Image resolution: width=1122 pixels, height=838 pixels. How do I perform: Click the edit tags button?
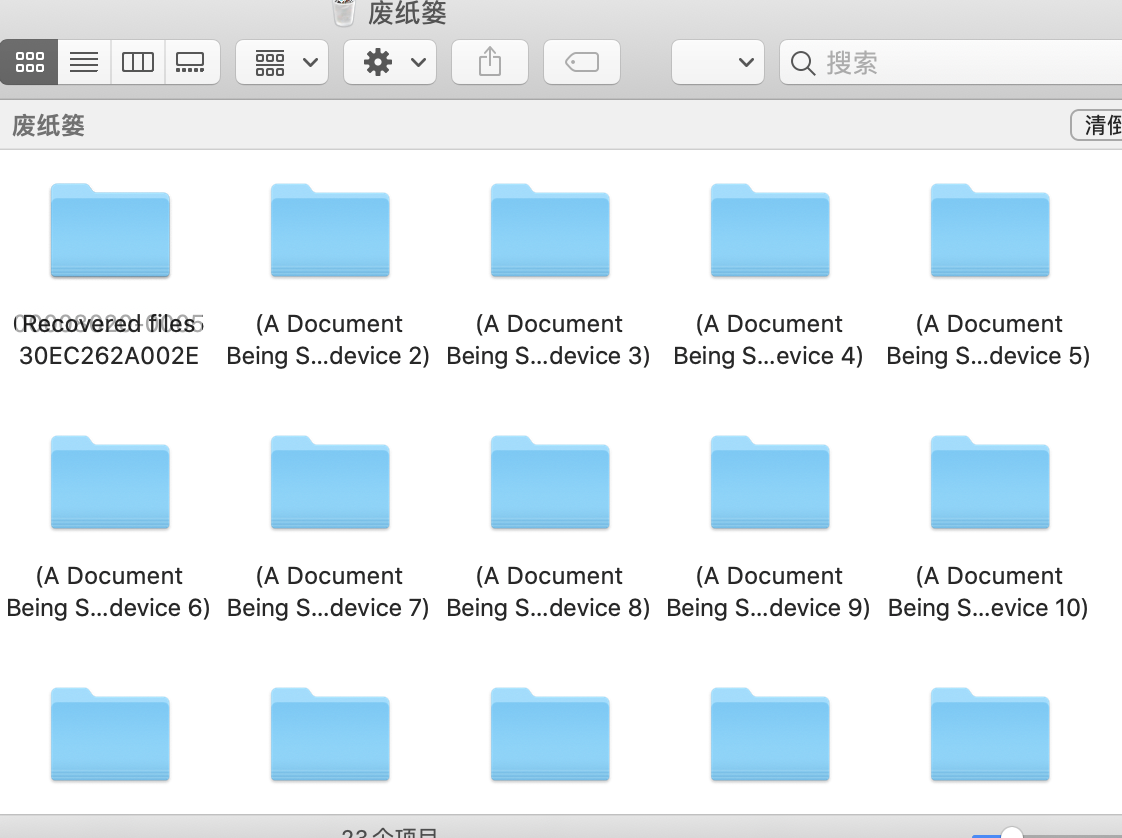click(x=582, y=63)
